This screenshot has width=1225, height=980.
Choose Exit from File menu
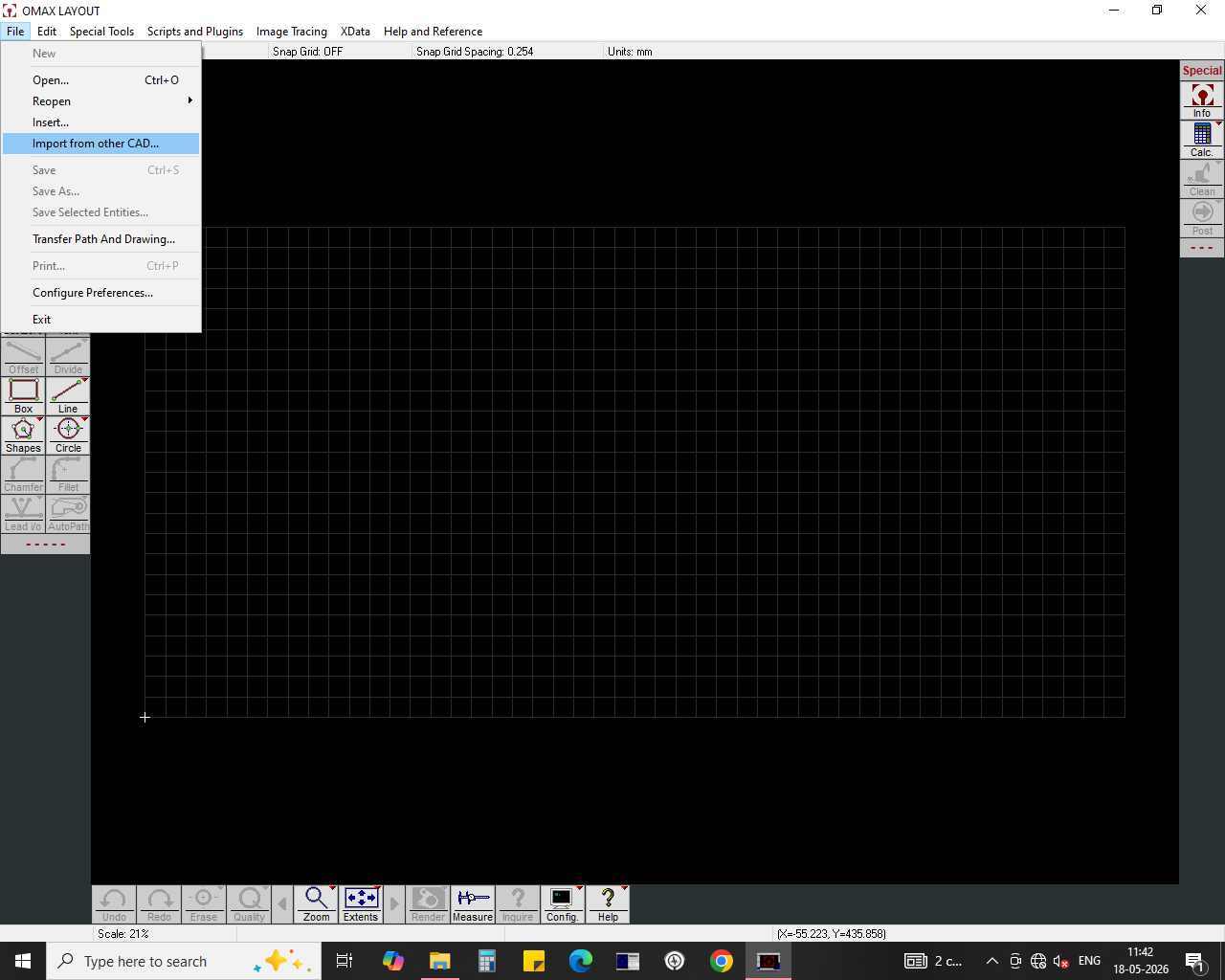(100, 320)
